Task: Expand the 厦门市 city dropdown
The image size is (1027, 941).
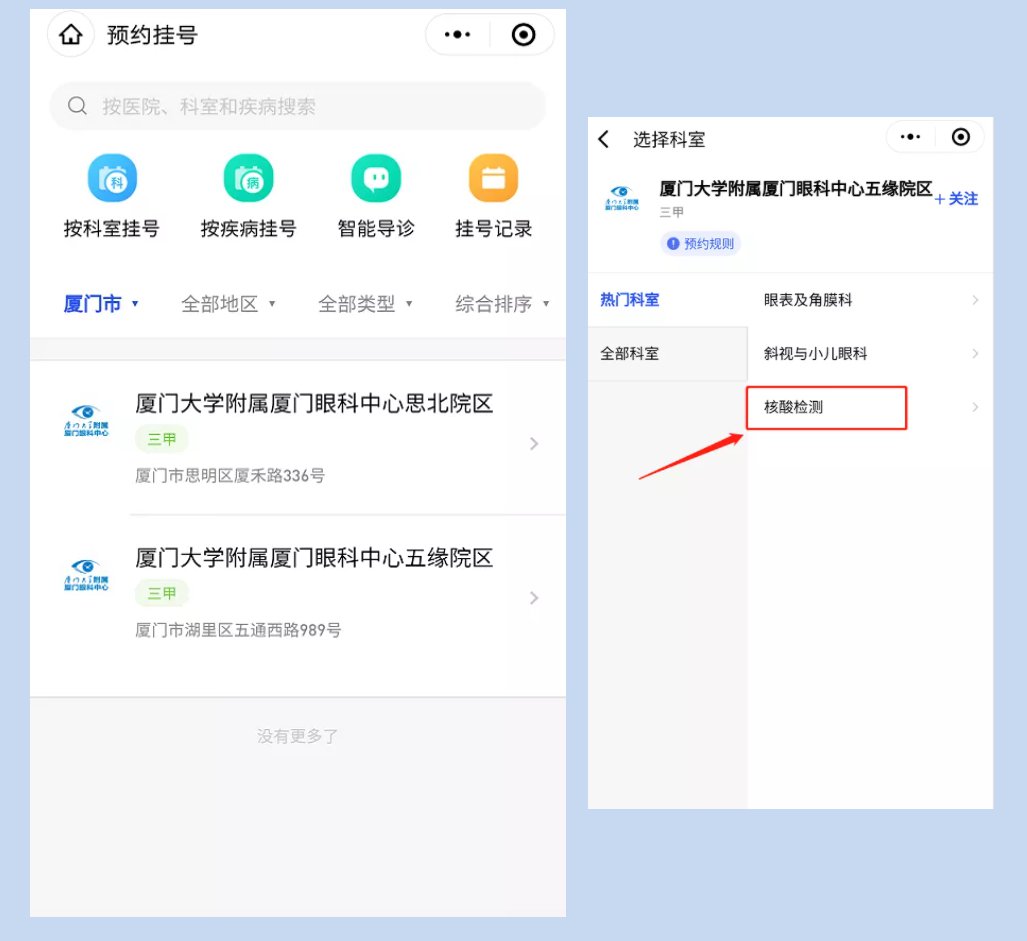Action: [101, 304]
